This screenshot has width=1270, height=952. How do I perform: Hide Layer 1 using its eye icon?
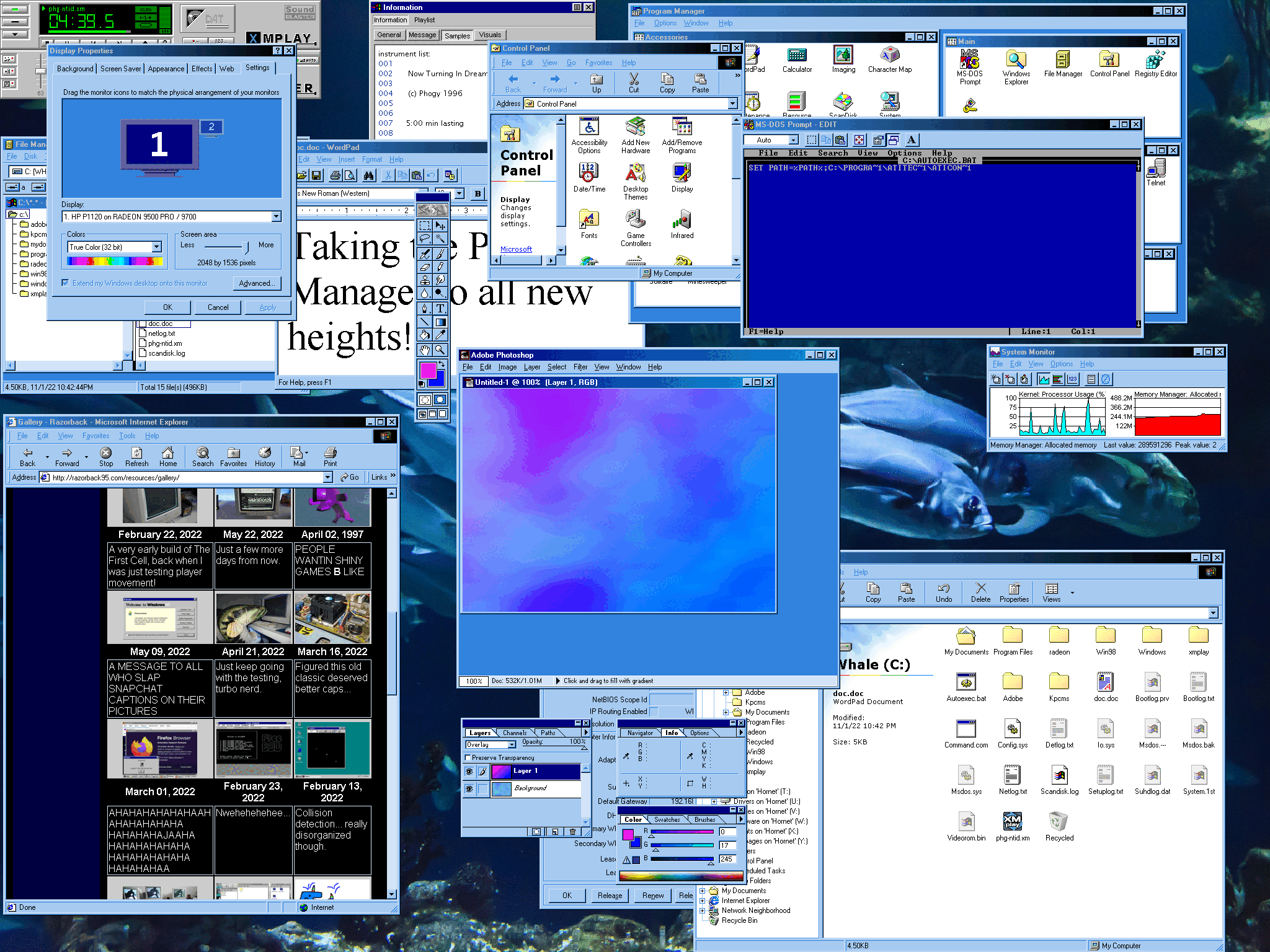point(469,772)
